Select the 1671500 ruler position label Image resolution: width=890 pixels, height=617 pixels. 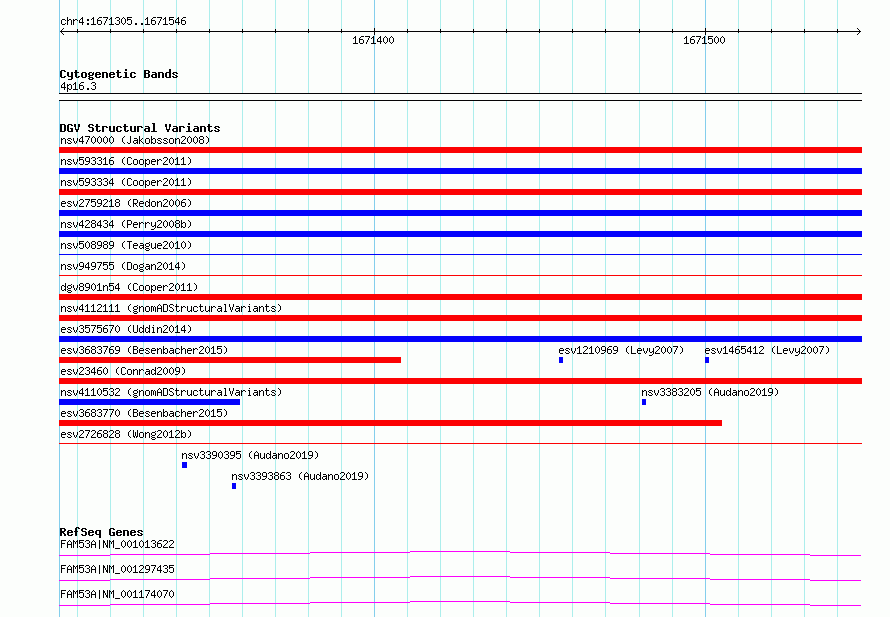pyautogui.click(x=704, y=40)
